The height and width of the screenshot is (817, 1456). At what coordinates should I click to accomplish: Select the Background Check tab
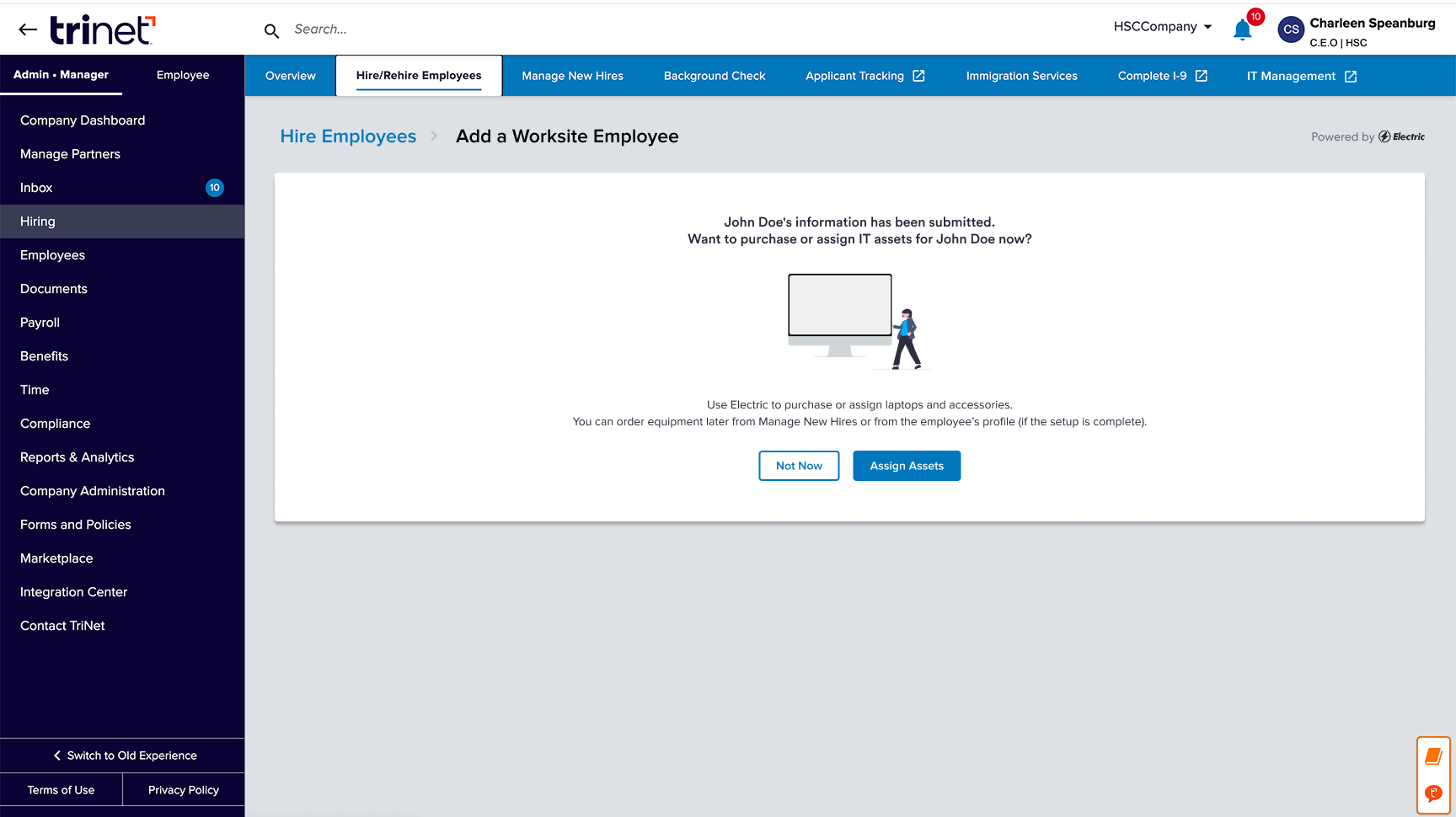click(x=714, y=75)
